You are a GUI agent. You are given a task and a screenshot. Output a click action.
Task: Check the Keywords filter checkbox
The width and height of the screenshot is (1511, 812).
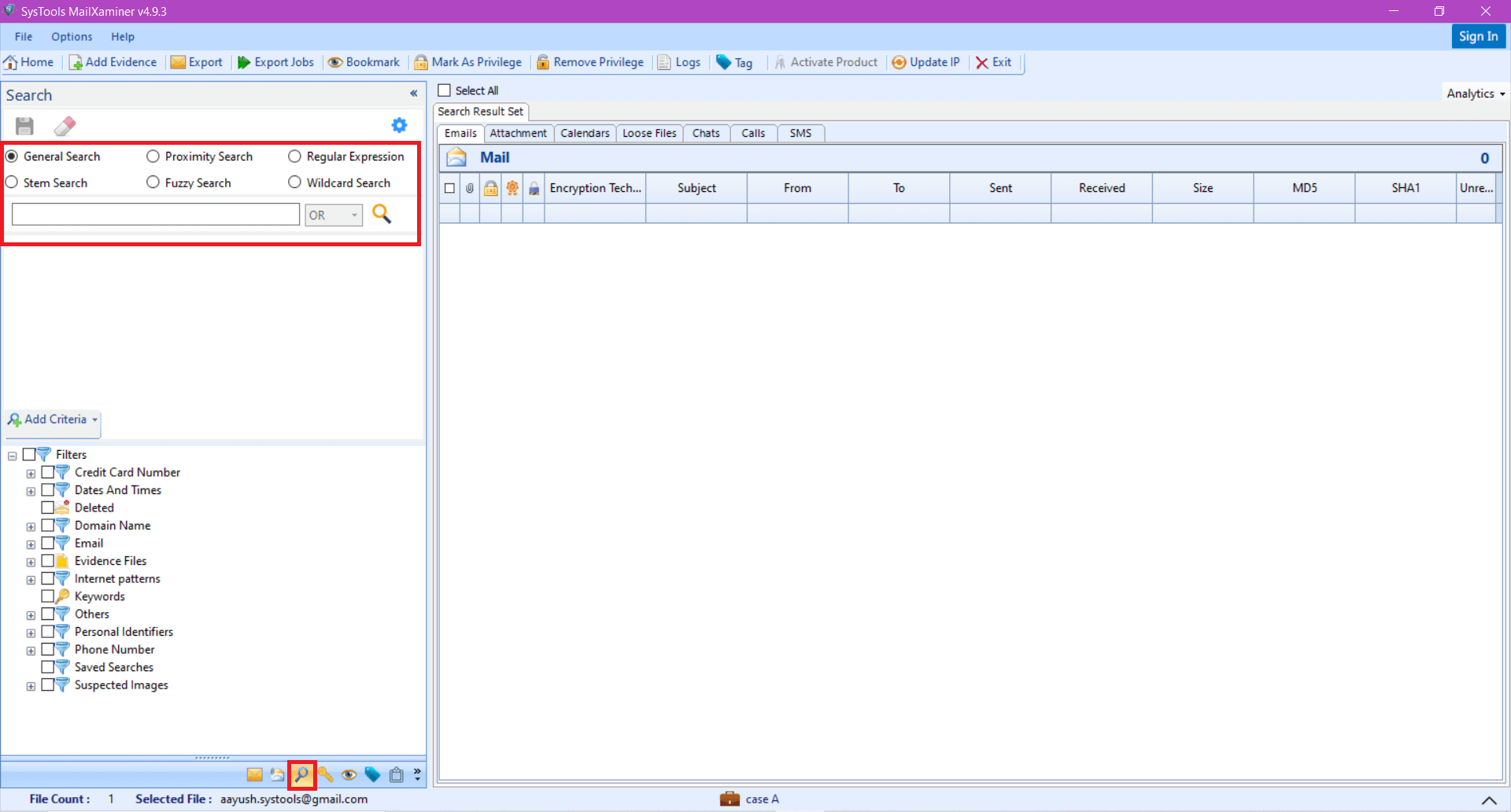pyautogui.click(x=48, y=596)
